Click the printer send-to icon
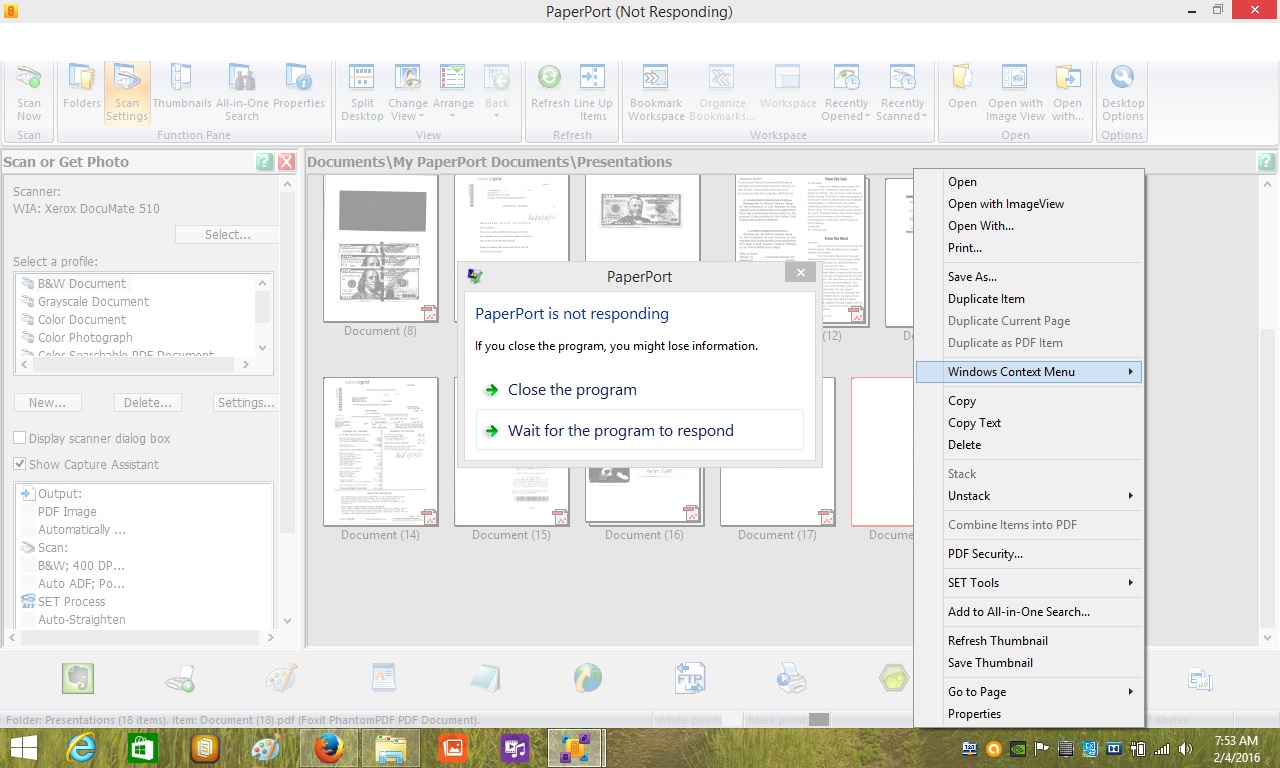 click(x=792, y=678)
